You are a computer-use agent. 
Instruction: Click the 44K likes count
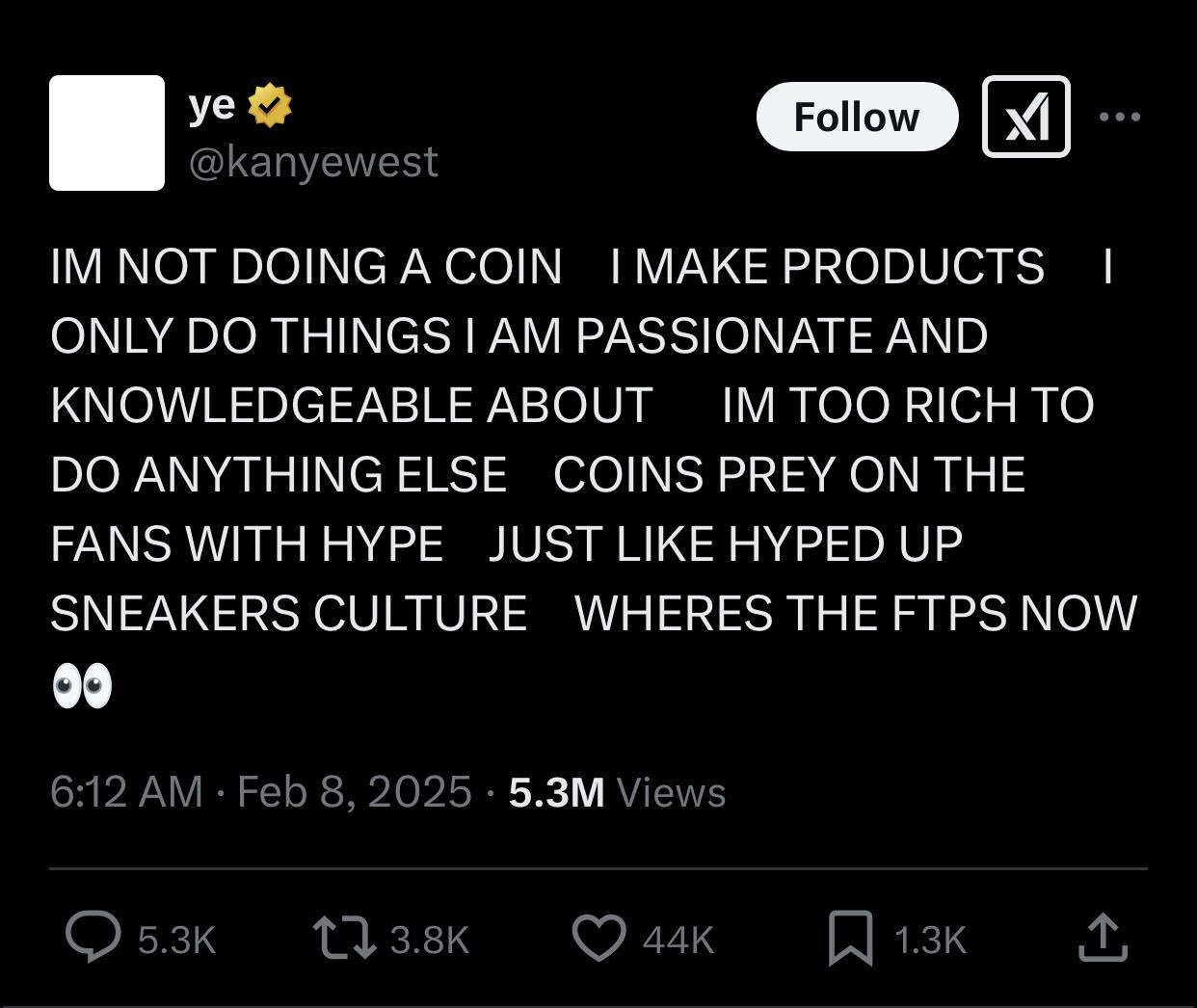(x=678, y=940)
